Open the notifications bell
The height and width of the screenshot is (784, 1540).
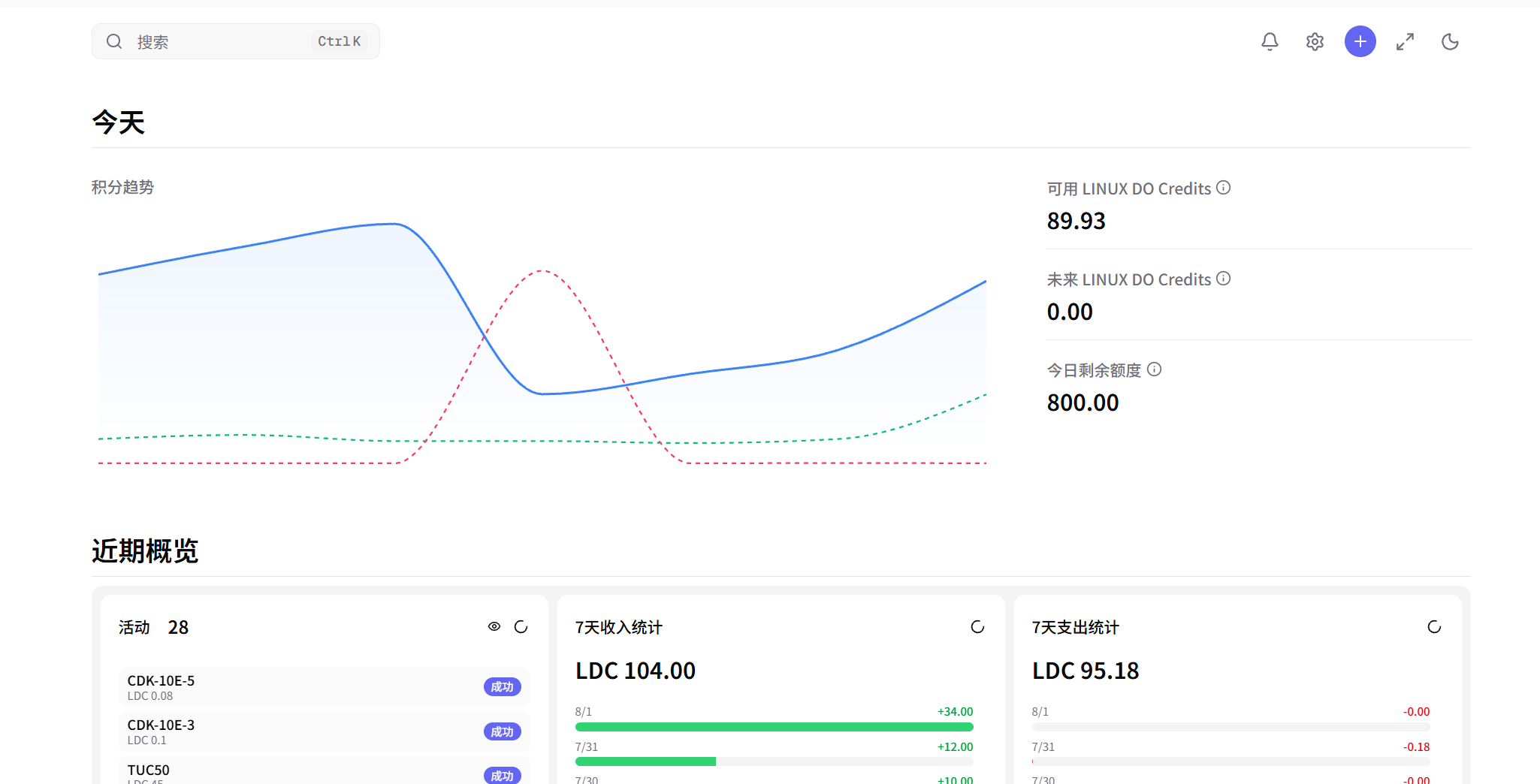point(1270,41)
